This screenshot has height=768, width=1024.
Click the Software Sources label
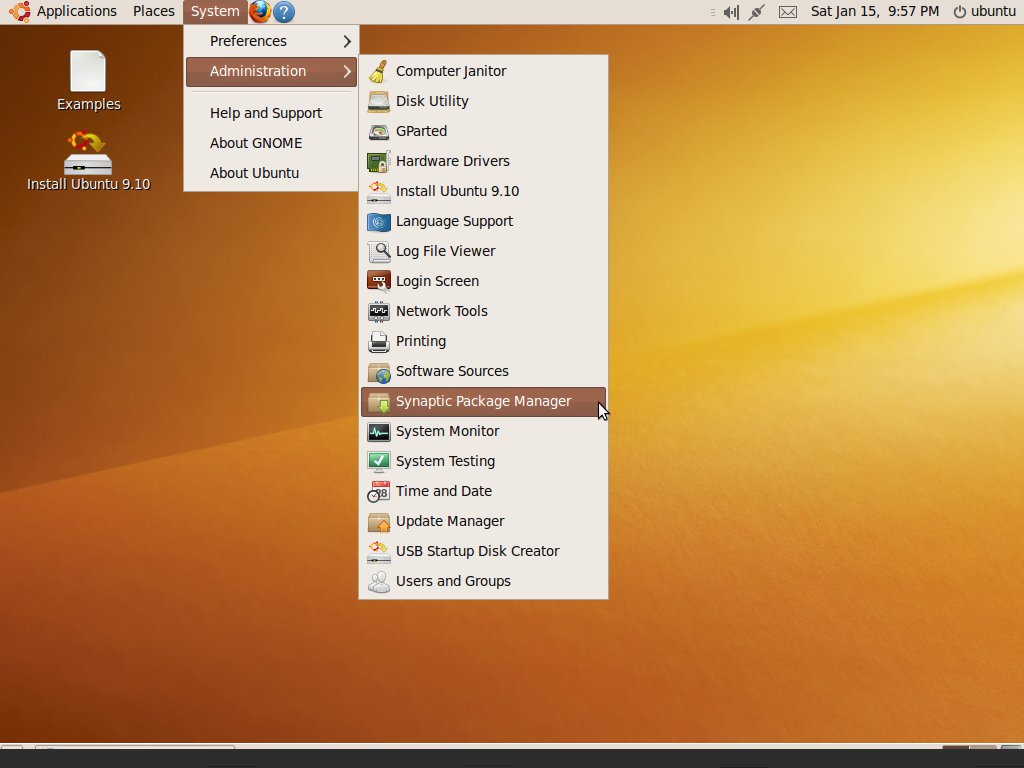452,372
